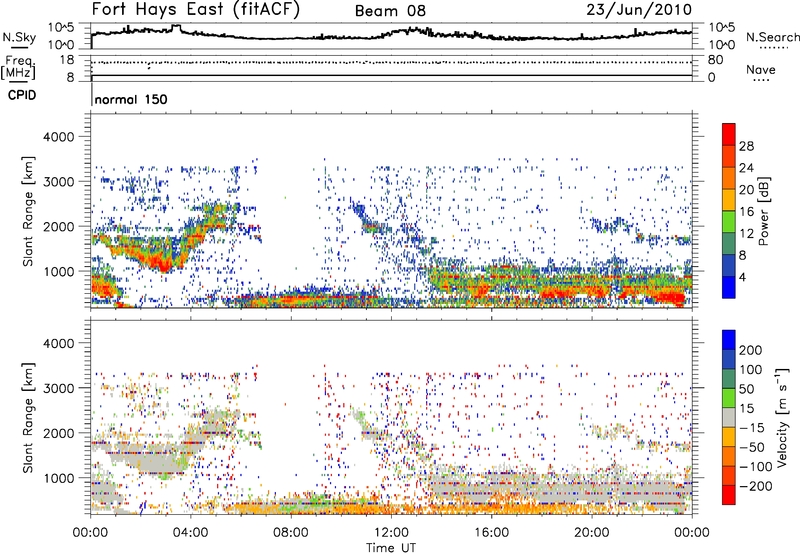Click the strong red echo near 03:00 in power panel
Screen dimensions: 800x554
pyautogui.click(x=164, y=265)
